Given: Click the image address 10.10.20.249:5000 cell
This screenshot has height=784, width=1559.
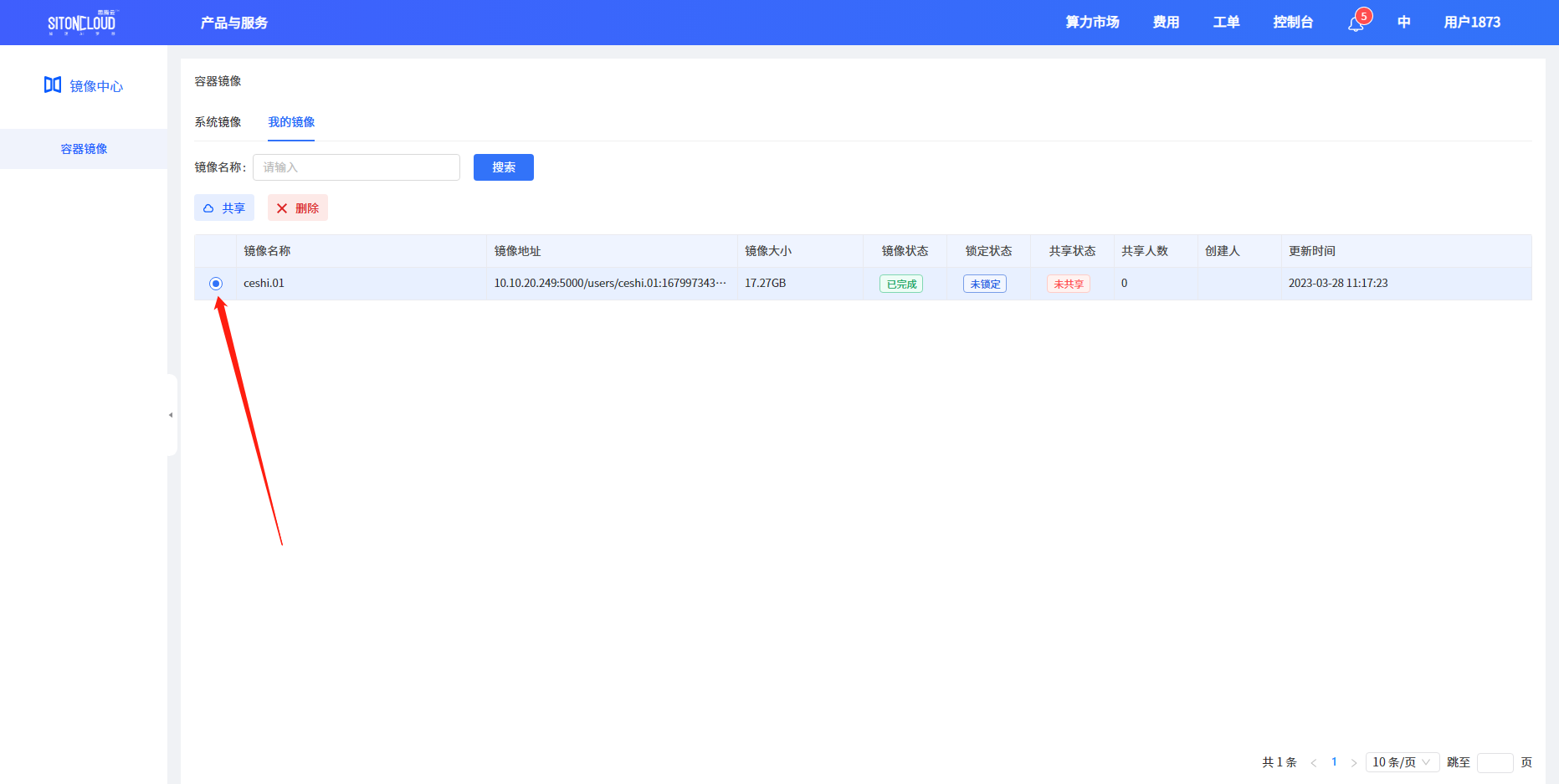Looking at the screenshot, I should [x=610, y=284].
